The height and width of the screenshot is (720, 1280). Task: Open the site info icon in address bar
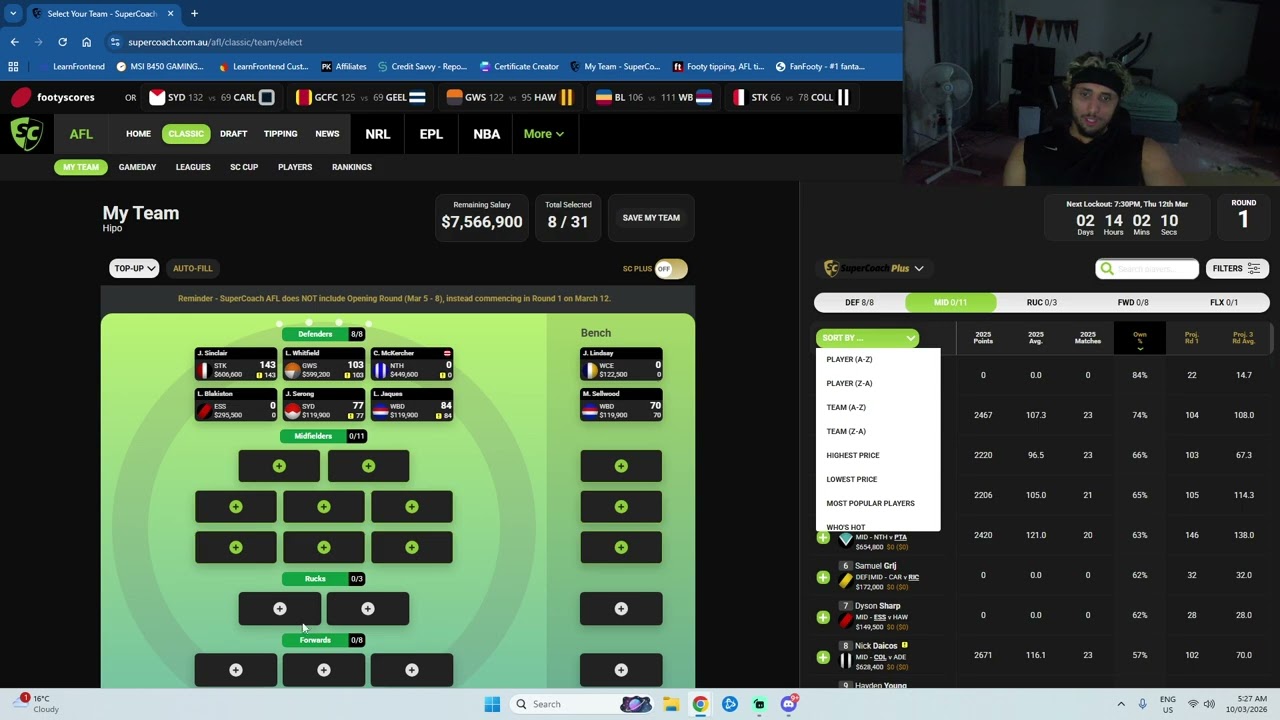point(115,42)
